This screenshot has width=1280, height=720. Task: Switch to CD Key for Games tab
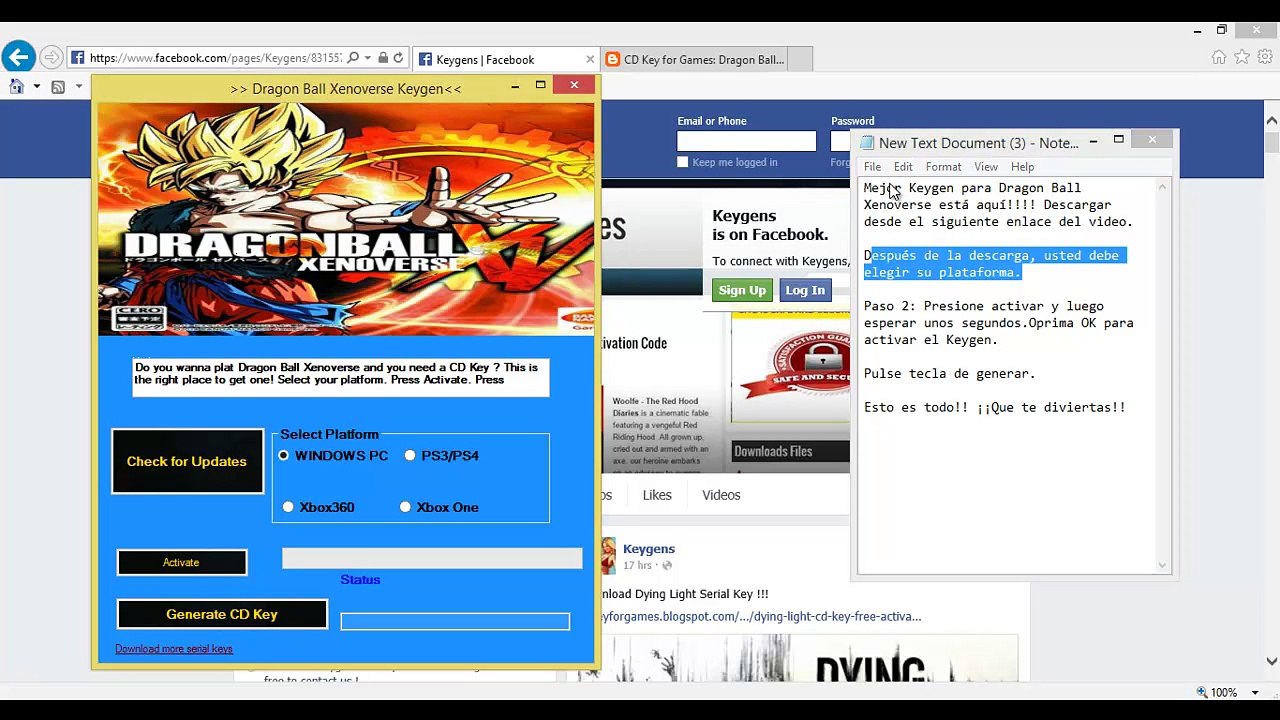point(694,59)
